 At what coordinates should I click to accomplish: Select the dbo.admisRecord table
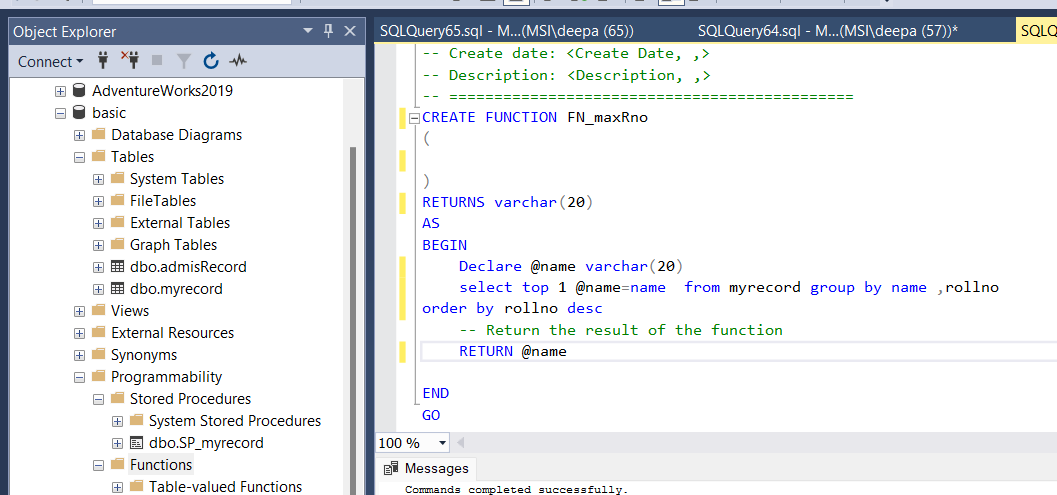click(x=188, y=267)
